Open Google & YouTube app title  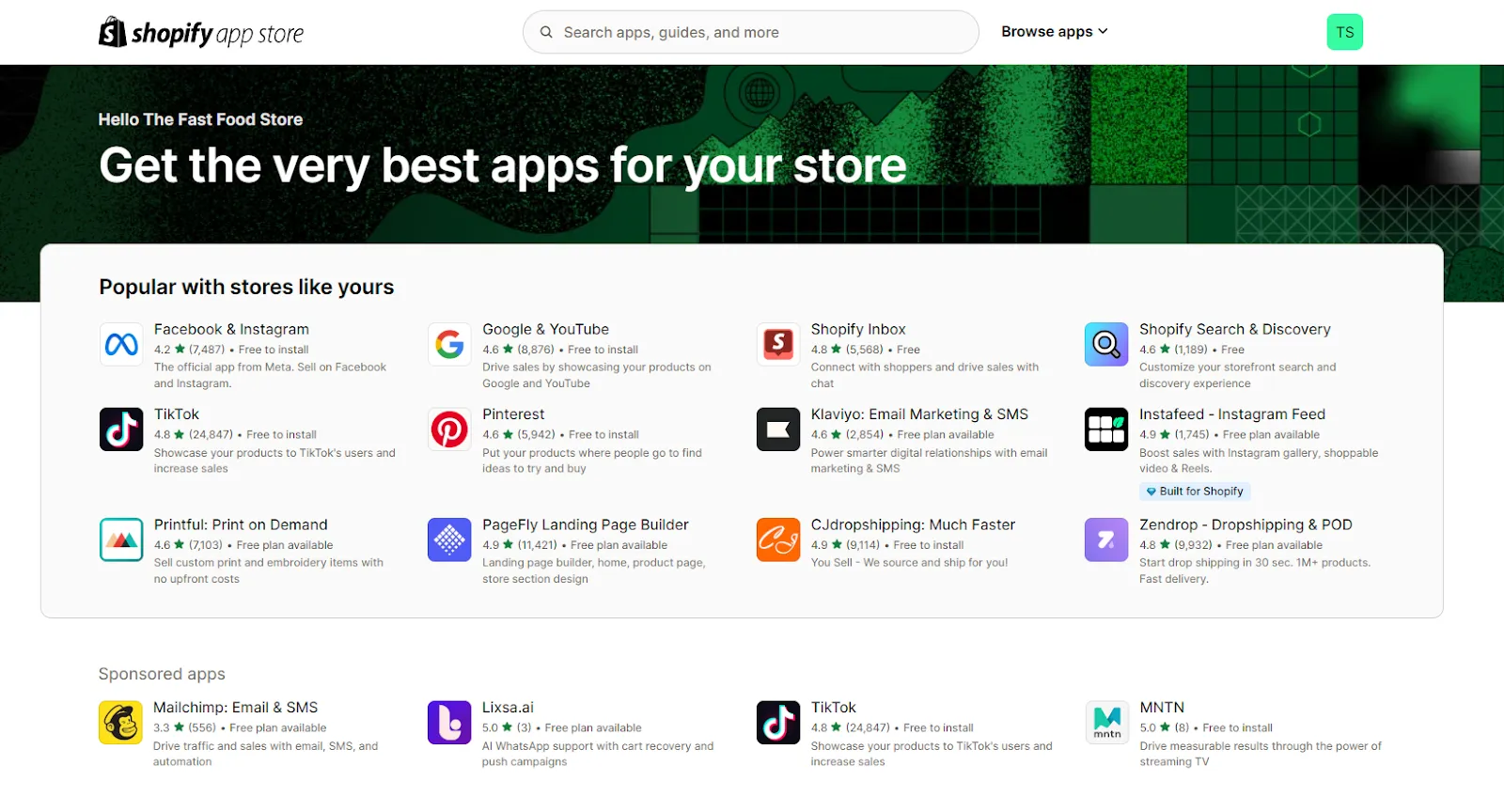pos(545,330)
